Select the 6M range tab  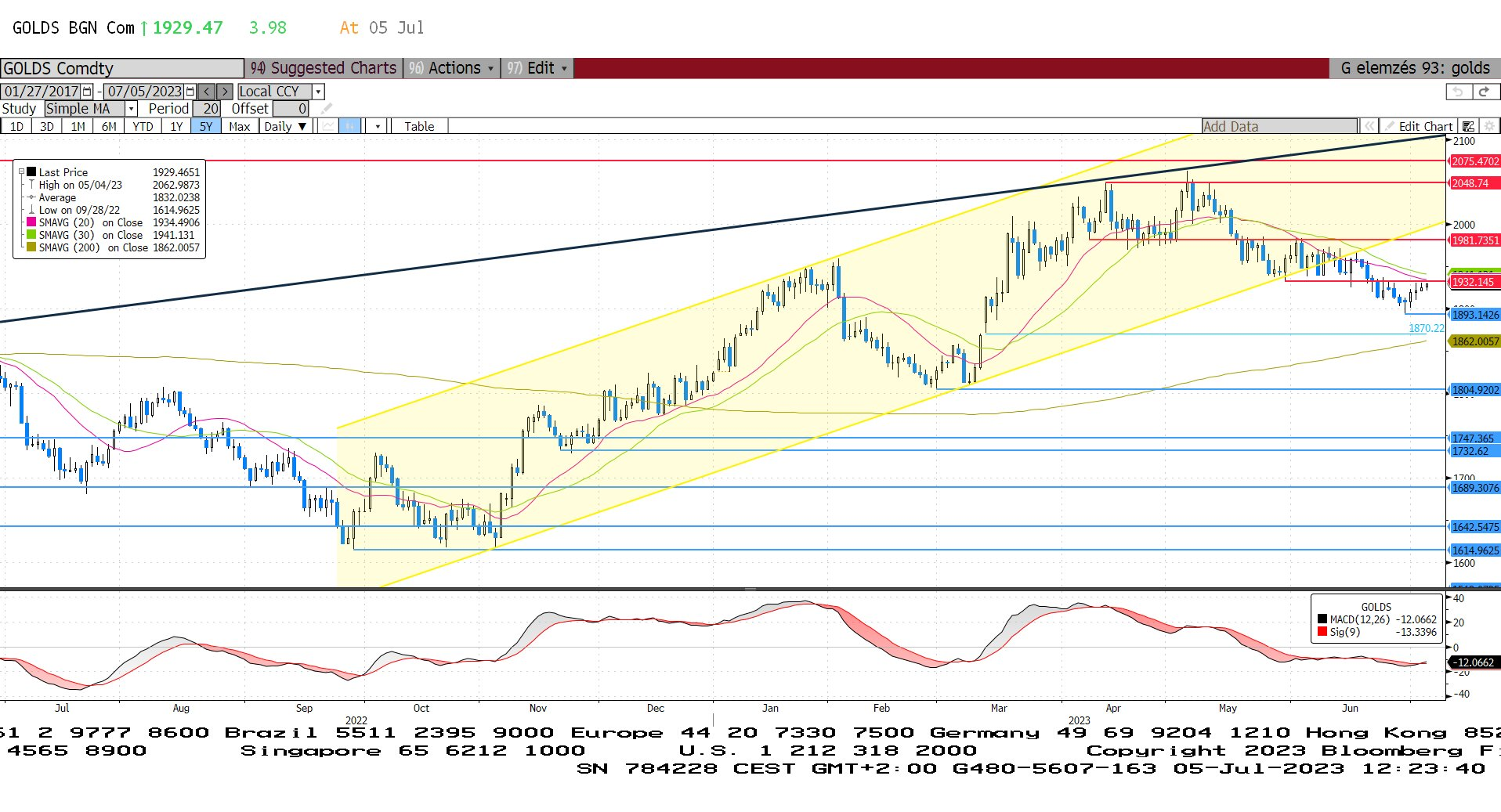pyautogui.click(x=109, y=126)
